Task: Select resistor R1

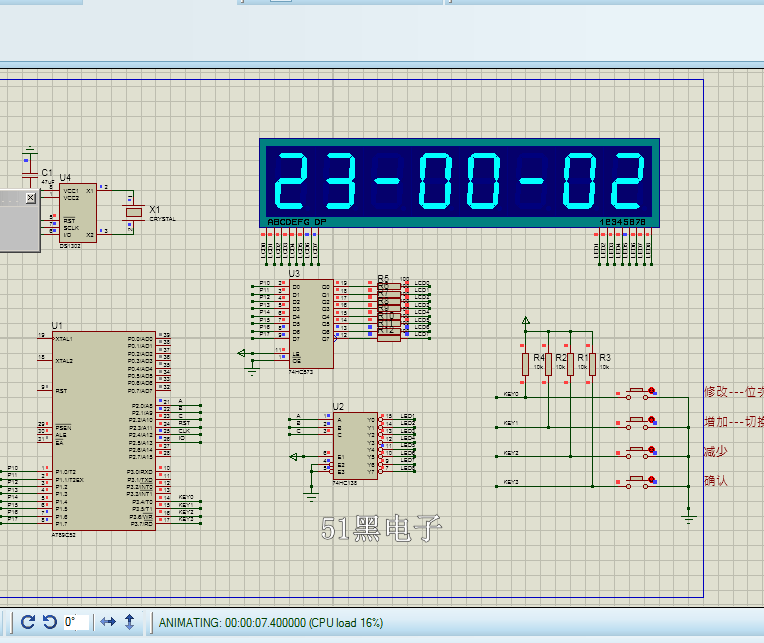Action: pos(571,364)
